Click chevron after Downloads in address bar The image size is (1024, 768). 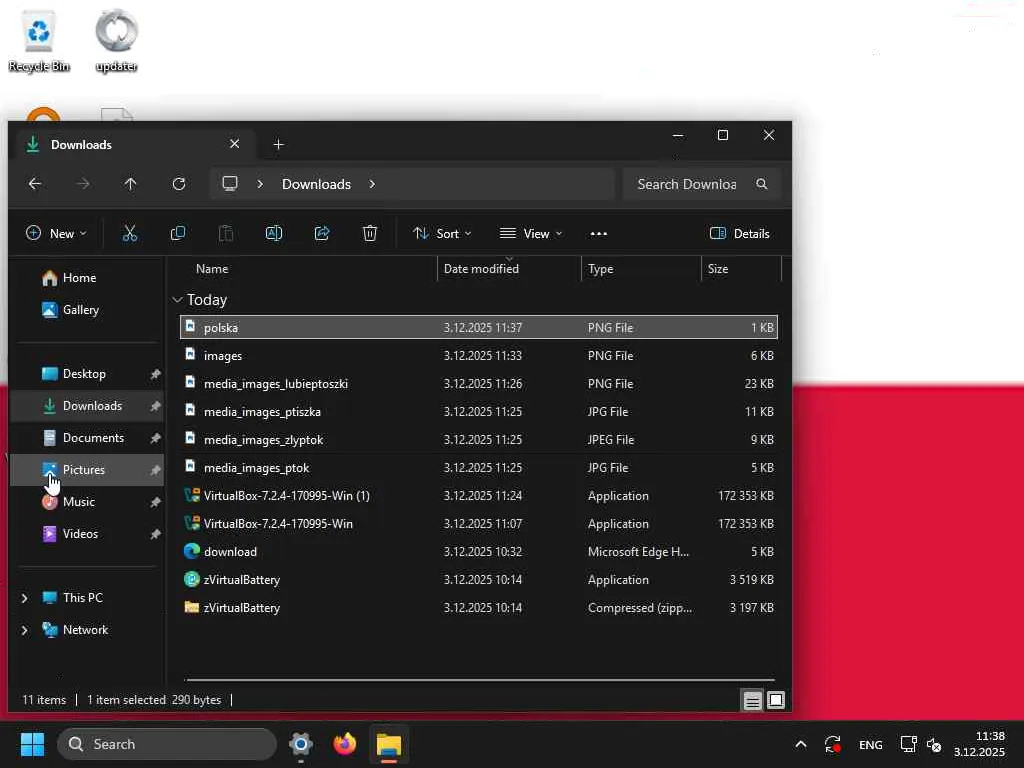(372, 184)
